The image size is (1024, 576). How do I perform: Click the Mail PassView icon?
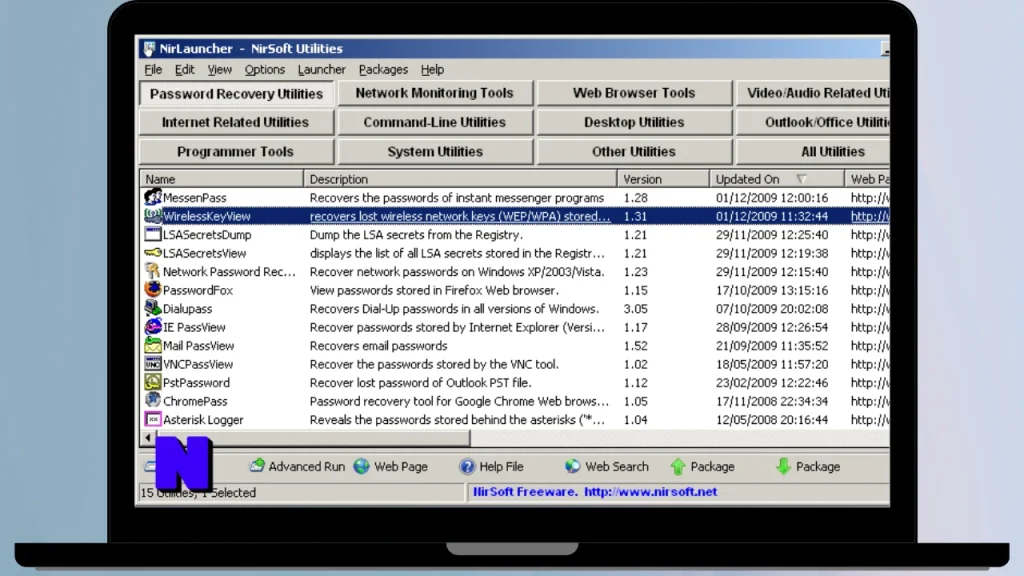[x=153, y=345]
